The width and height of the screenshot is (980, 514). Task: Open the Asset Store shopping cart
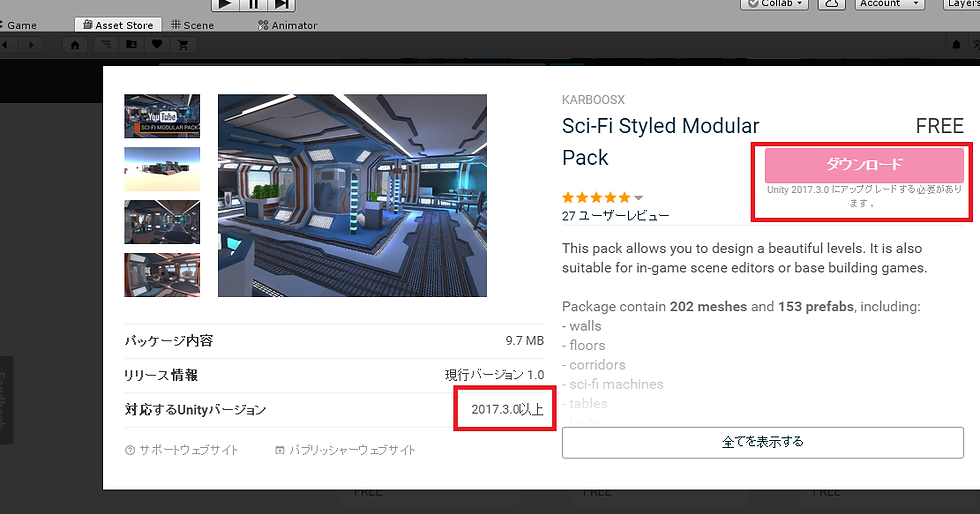pos(183,44)
